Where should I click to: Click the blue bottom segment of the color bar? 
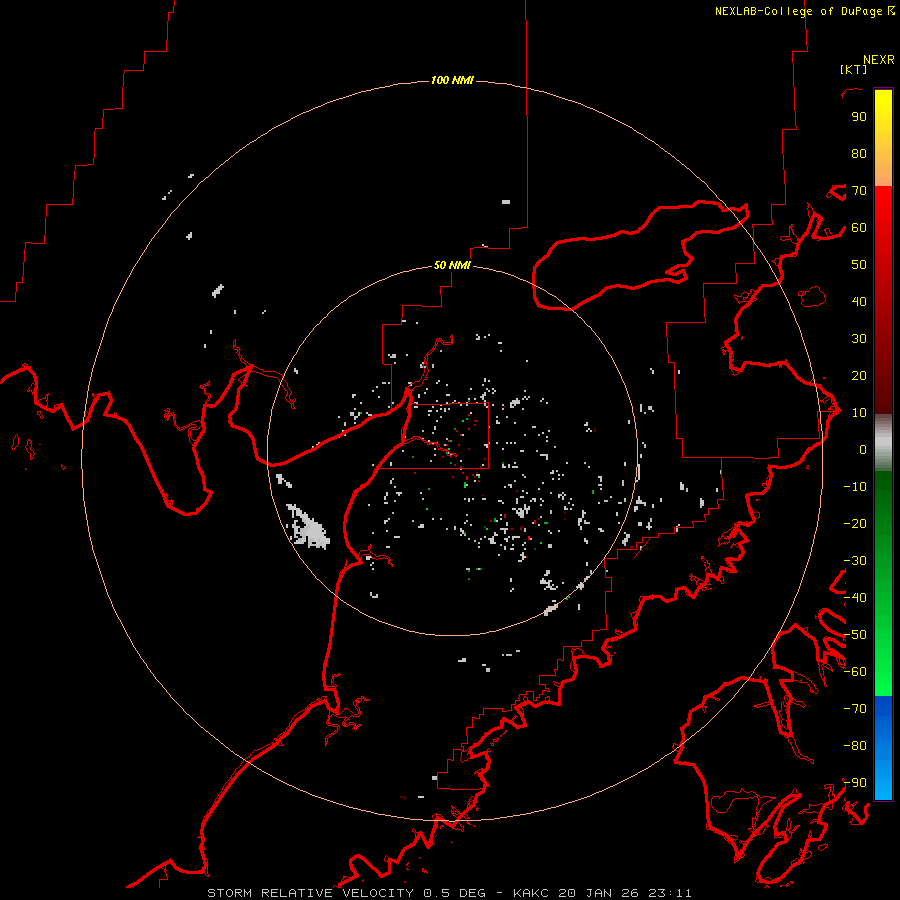click(883, 748)
